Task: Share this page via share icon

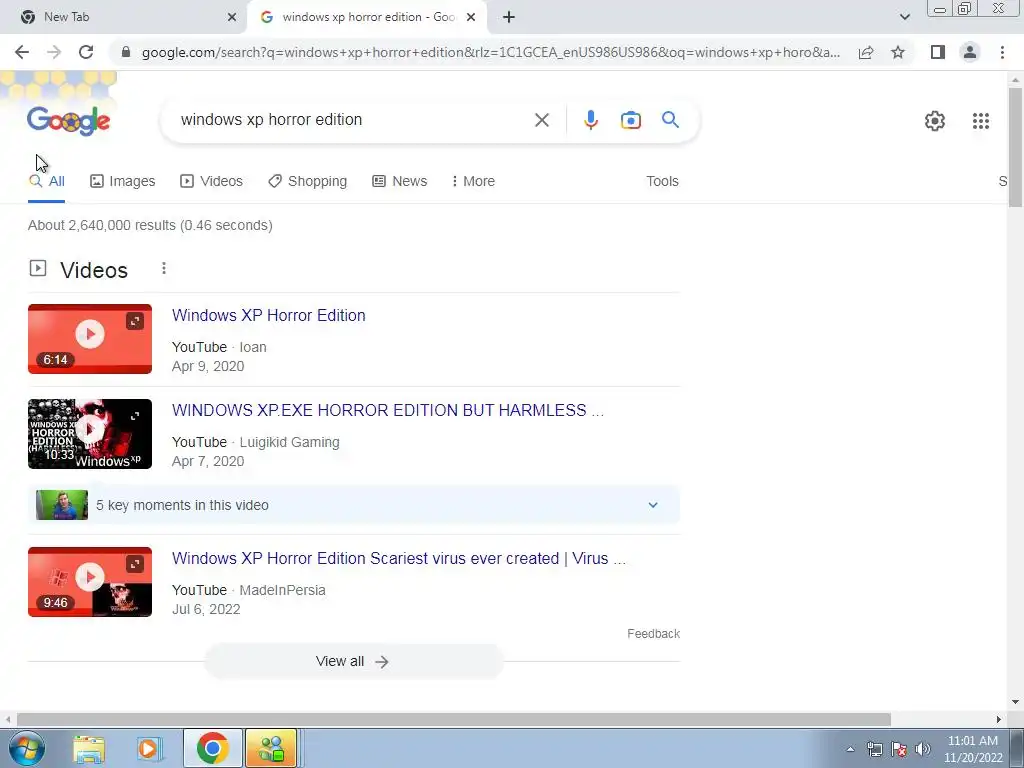Action: pos(866,52)
